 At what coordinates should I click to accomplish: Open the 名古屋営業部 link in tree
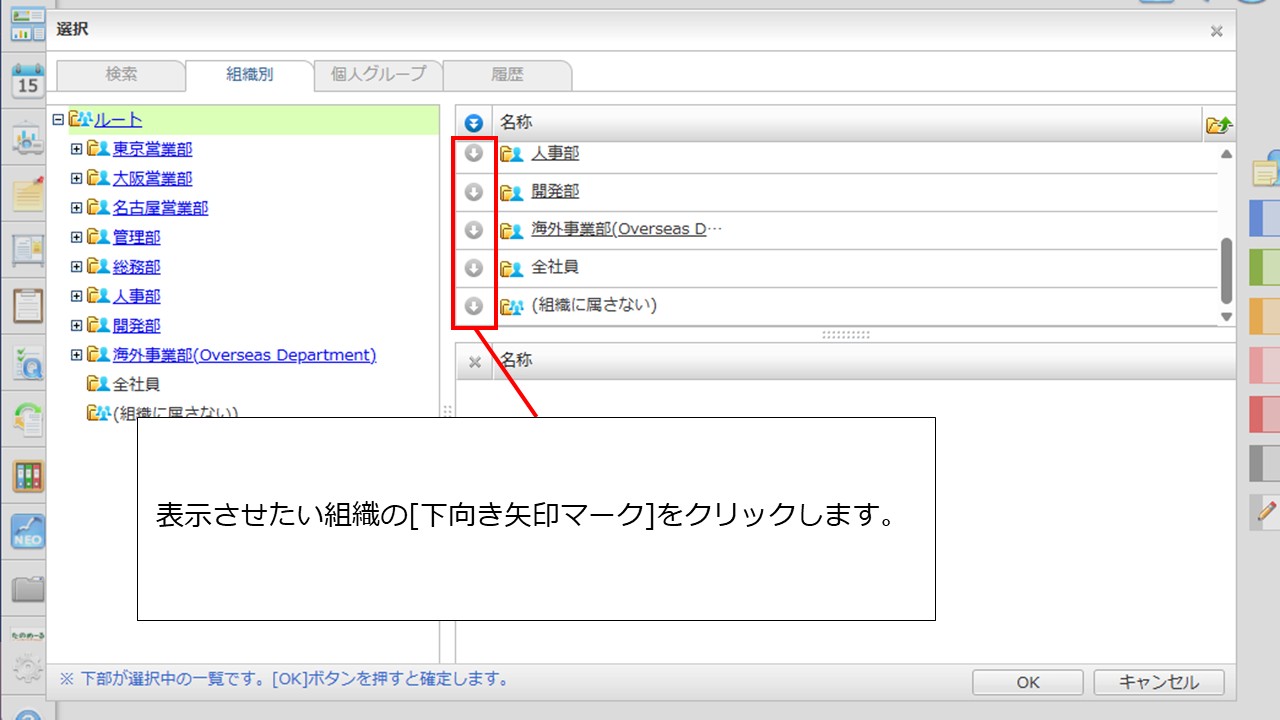(160, 208)
